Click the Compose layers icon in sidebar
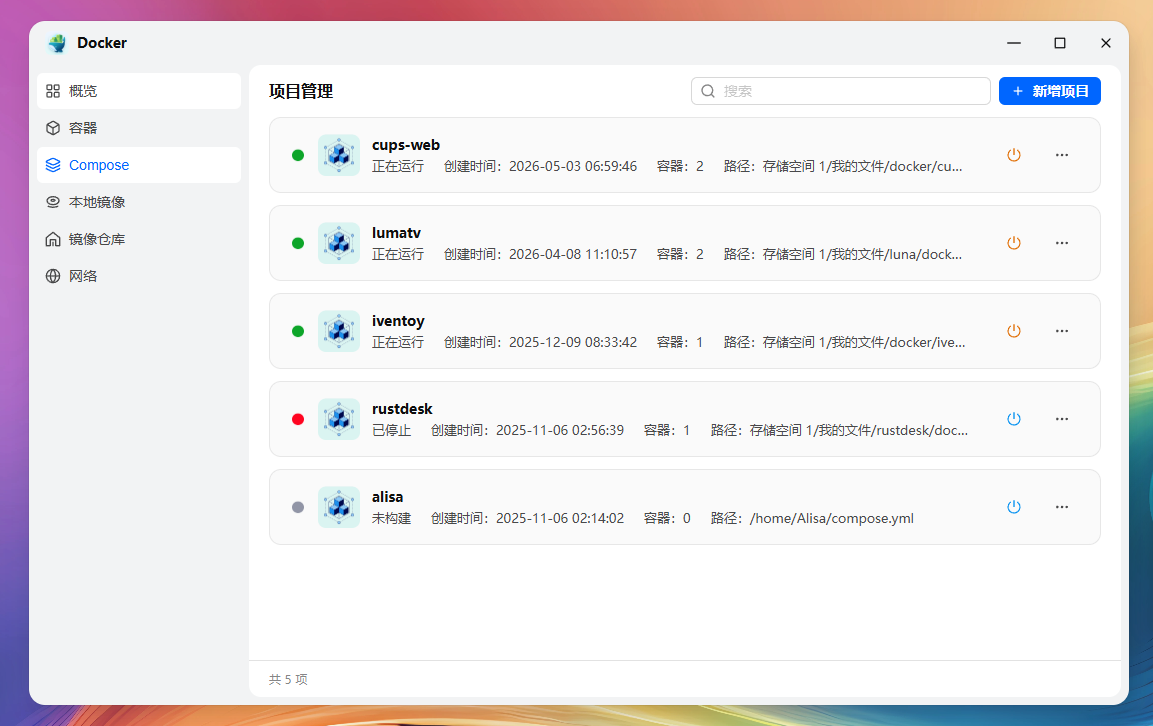Screen dimensions: 1153x726 [x=53, y=165]
